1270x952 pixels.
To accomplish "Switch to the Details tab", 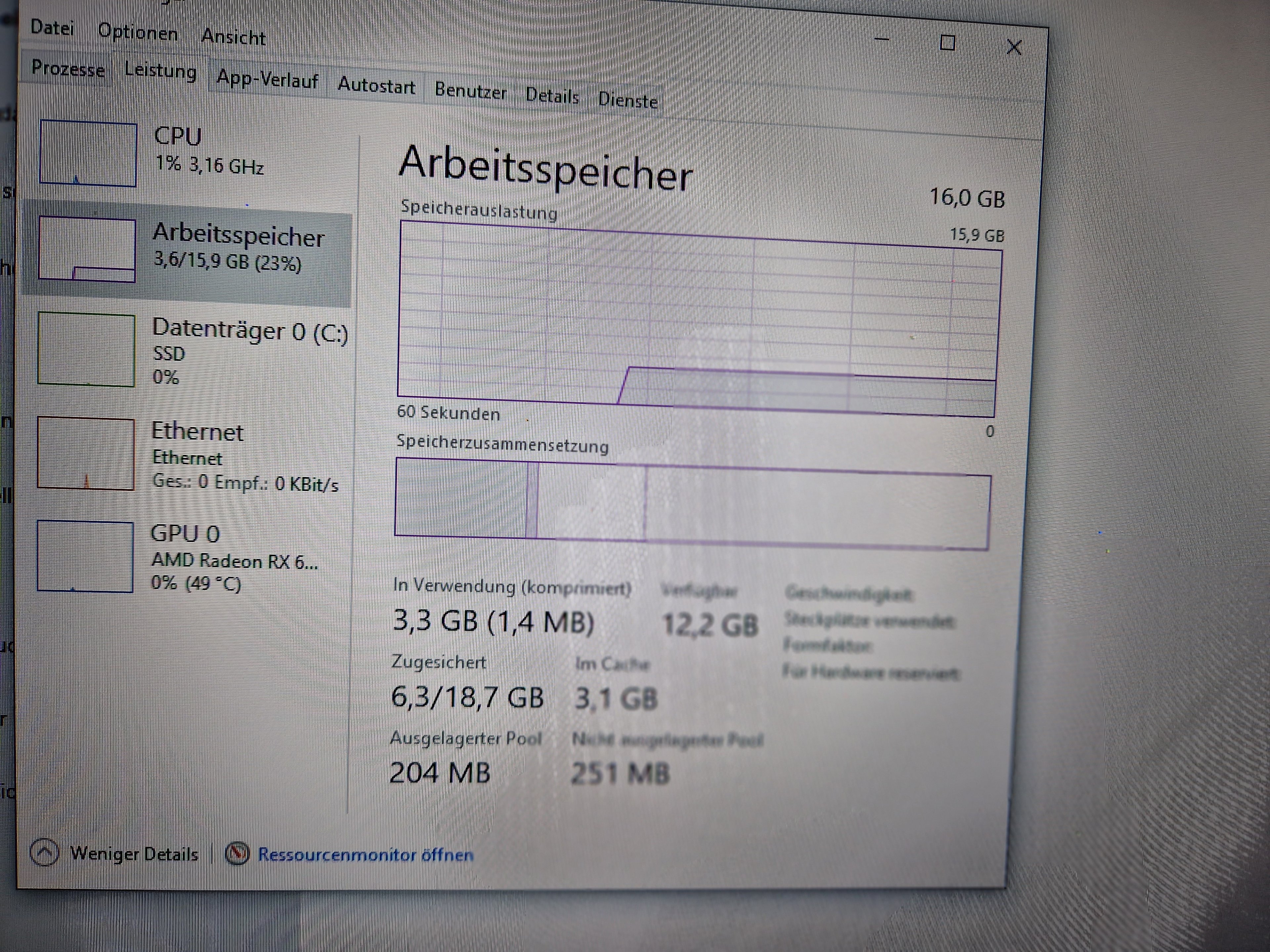I will [x=552, y=97].
